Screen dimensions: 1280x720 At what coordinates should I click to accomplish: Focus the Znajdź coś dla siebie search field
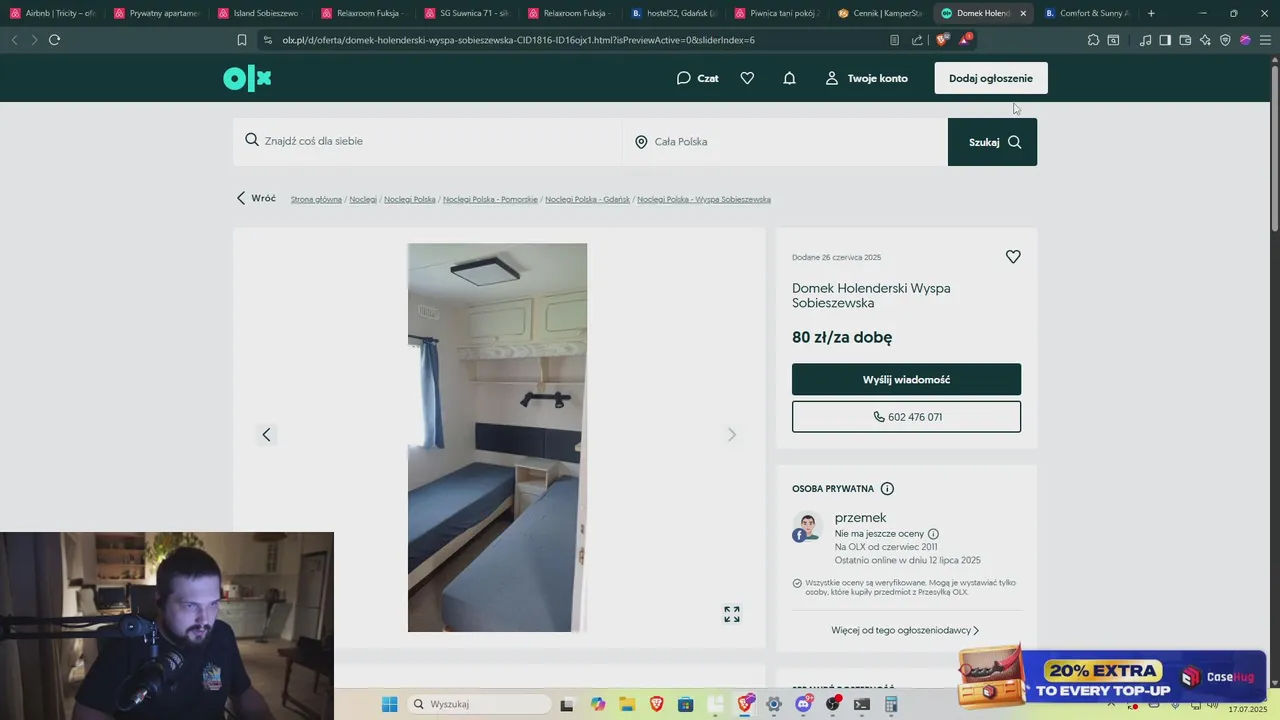(x=427, y=141)
